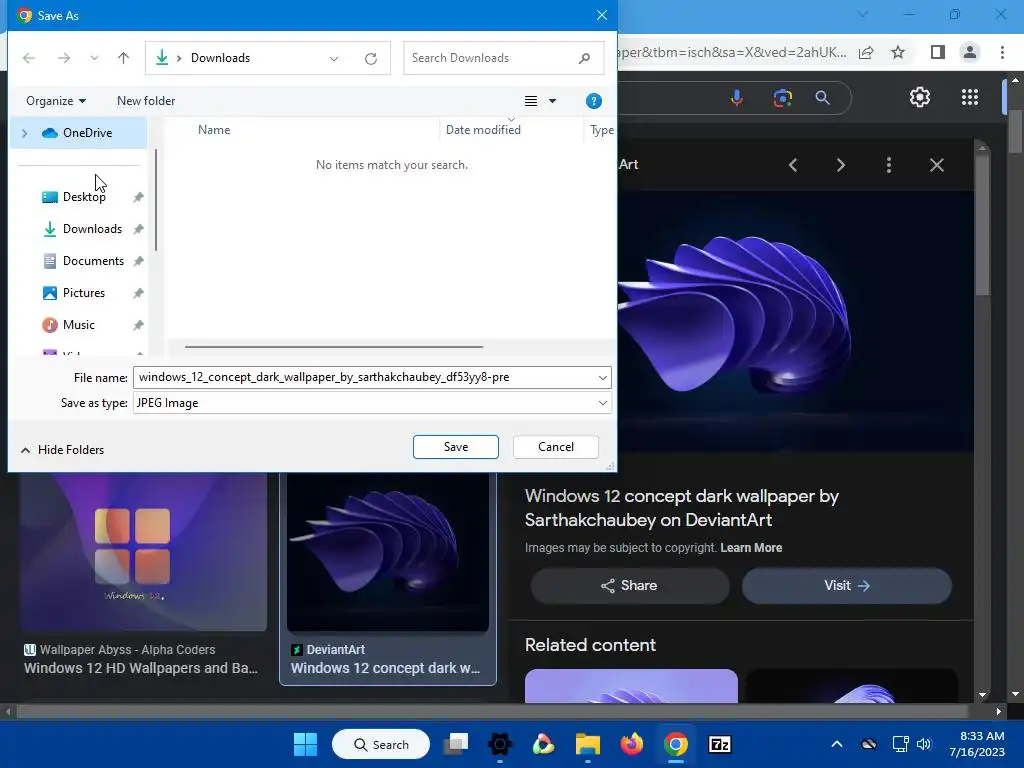
Task: Refresh the Downloads folder view
Action: click(x=371, y=58)
